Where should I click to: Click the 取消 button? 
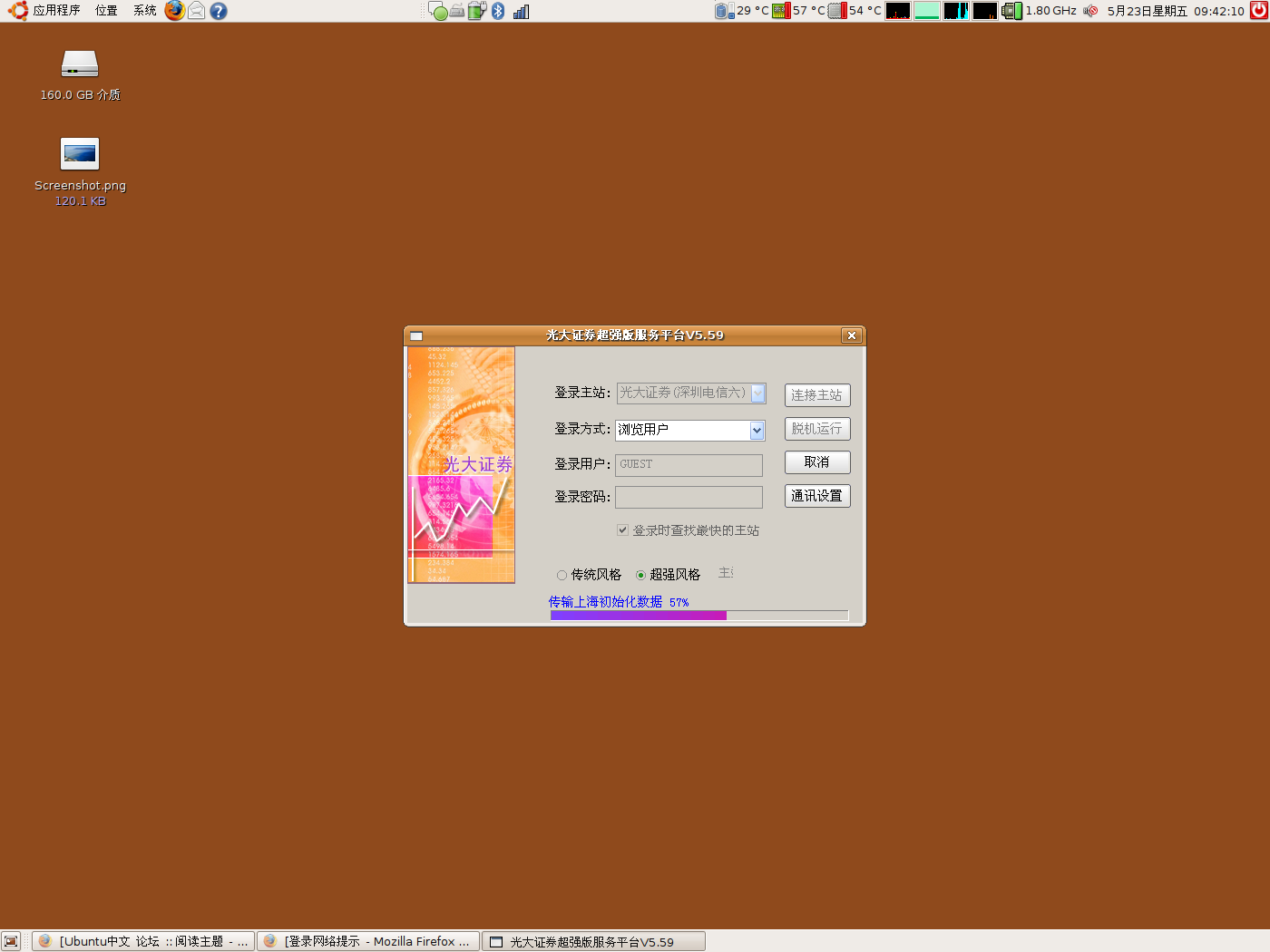[x=817, y=462]
